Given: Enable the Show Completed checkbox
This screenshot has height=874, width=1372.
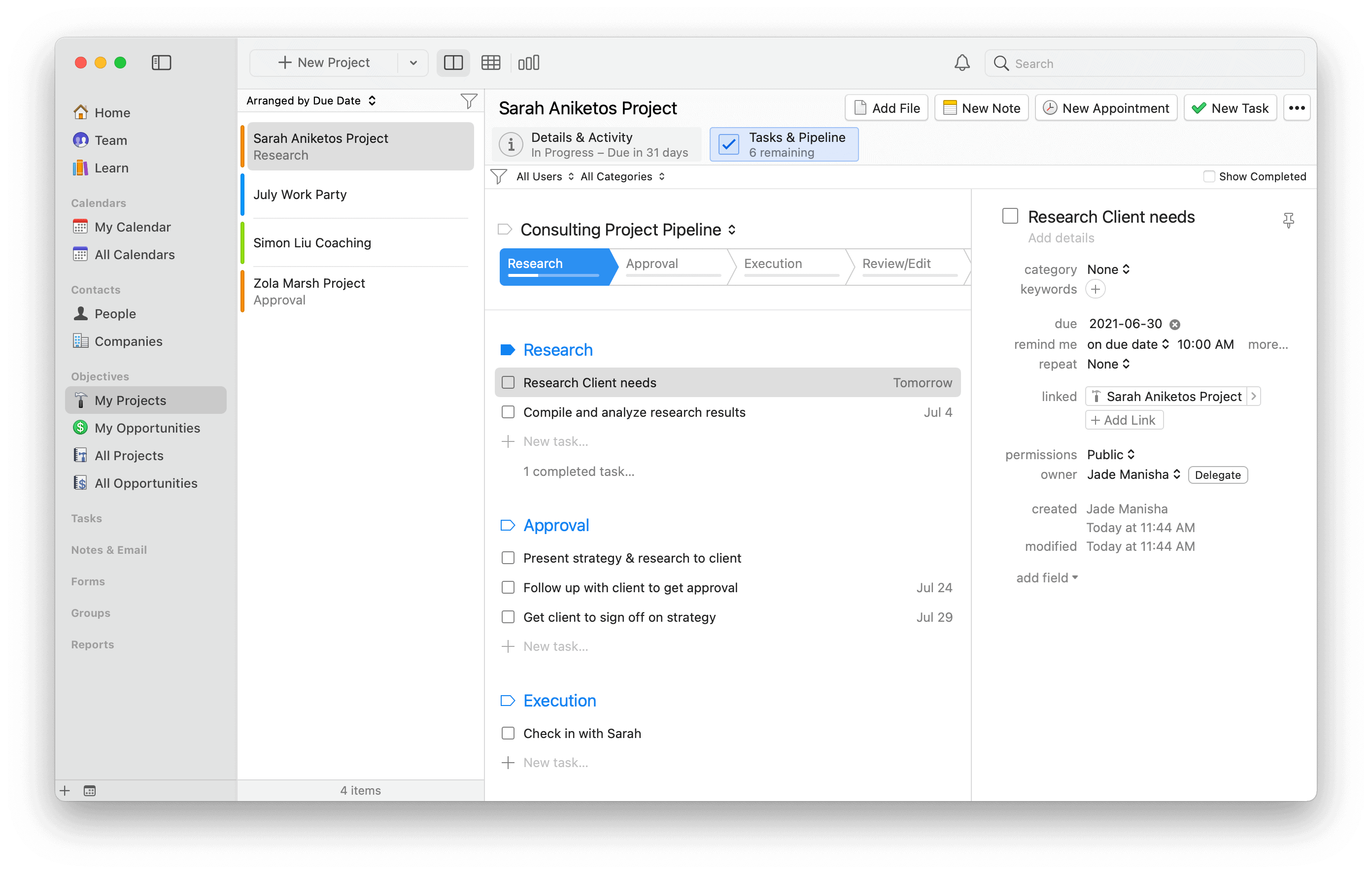Looking at the screenshot, I should [x=1208, y=177].
